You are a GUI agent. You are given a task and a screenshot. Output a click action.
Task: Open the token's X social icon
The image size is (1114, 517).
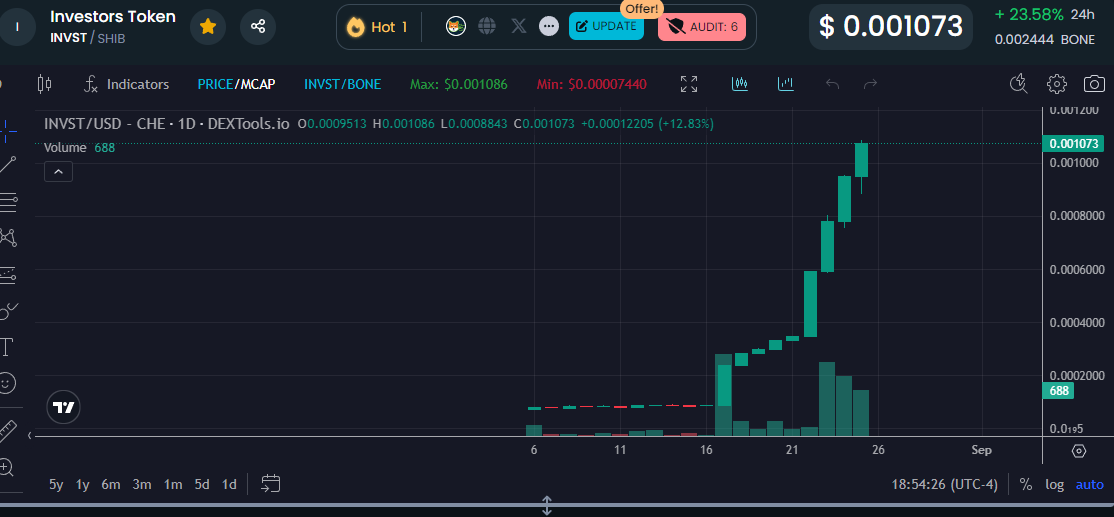[x=519, y=27]
